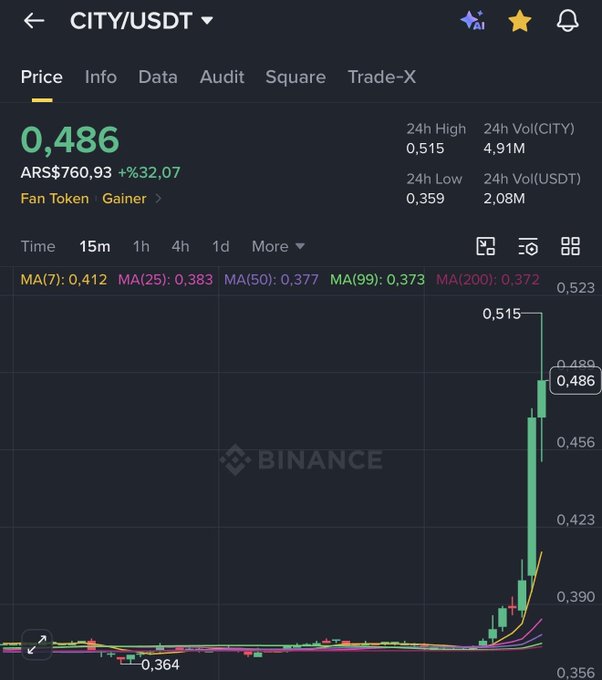Click the 0,515 high marker on chart
The image size is (602, 680).
click(501, 314)
